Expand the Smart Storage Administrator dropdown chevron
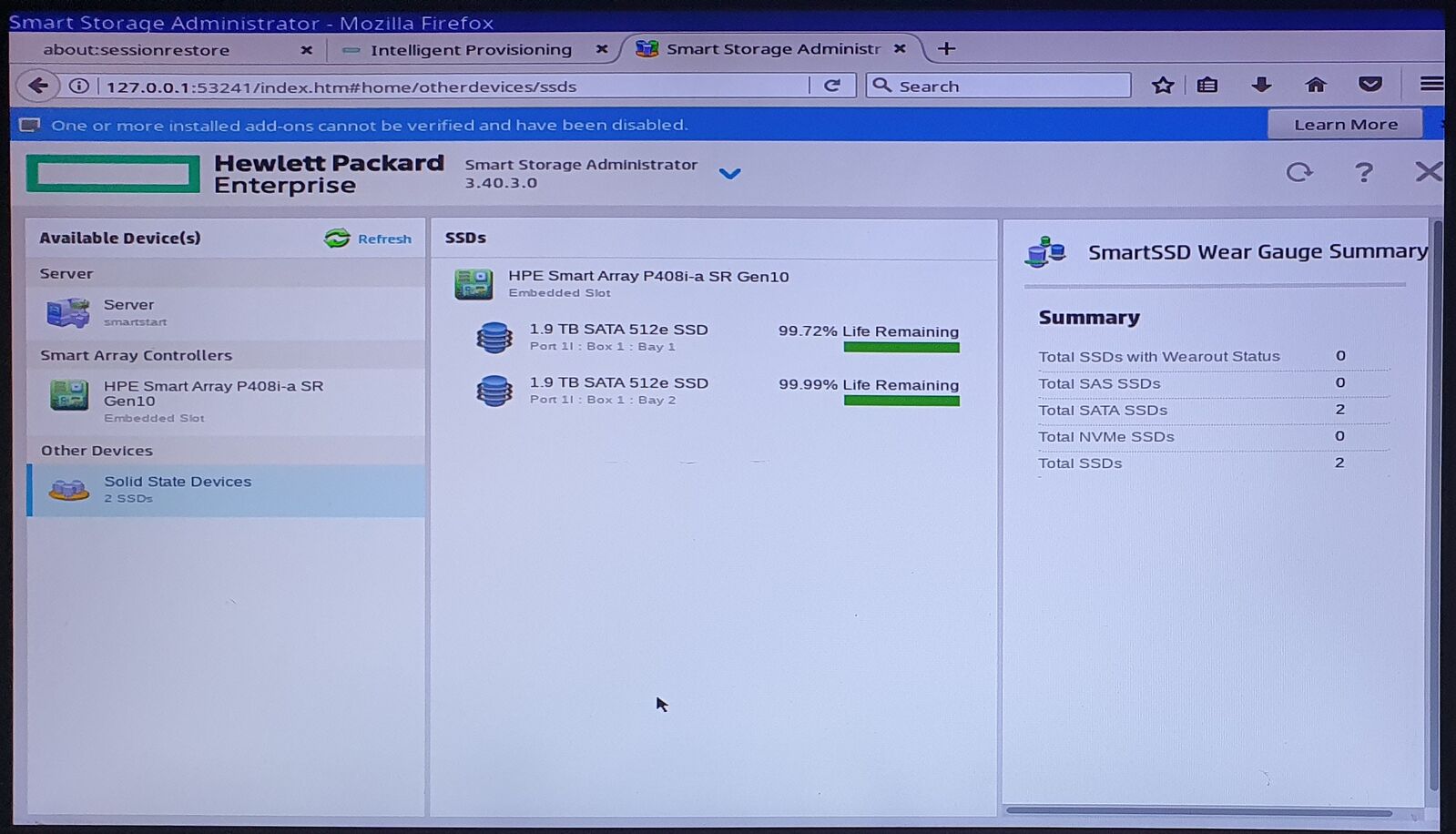Image resolution: width=1456 pixels, height=834 pixels. [x=729, y=173]
